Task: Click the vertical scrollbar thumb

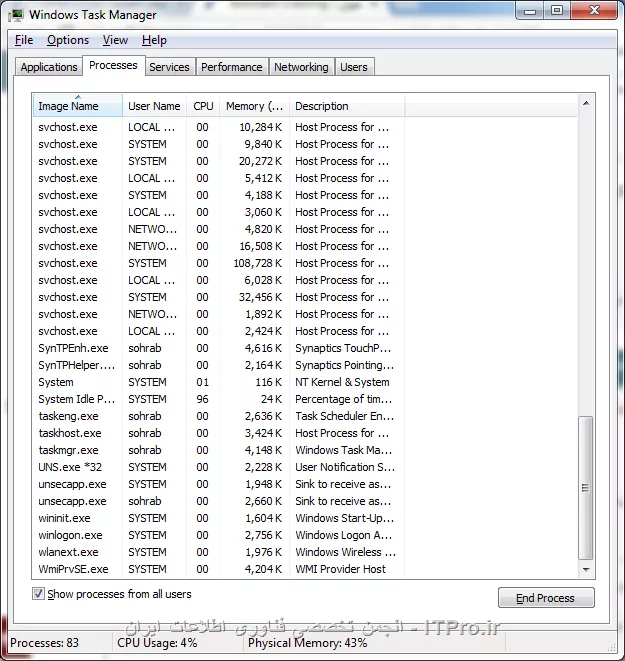Action: coord(585,487)
